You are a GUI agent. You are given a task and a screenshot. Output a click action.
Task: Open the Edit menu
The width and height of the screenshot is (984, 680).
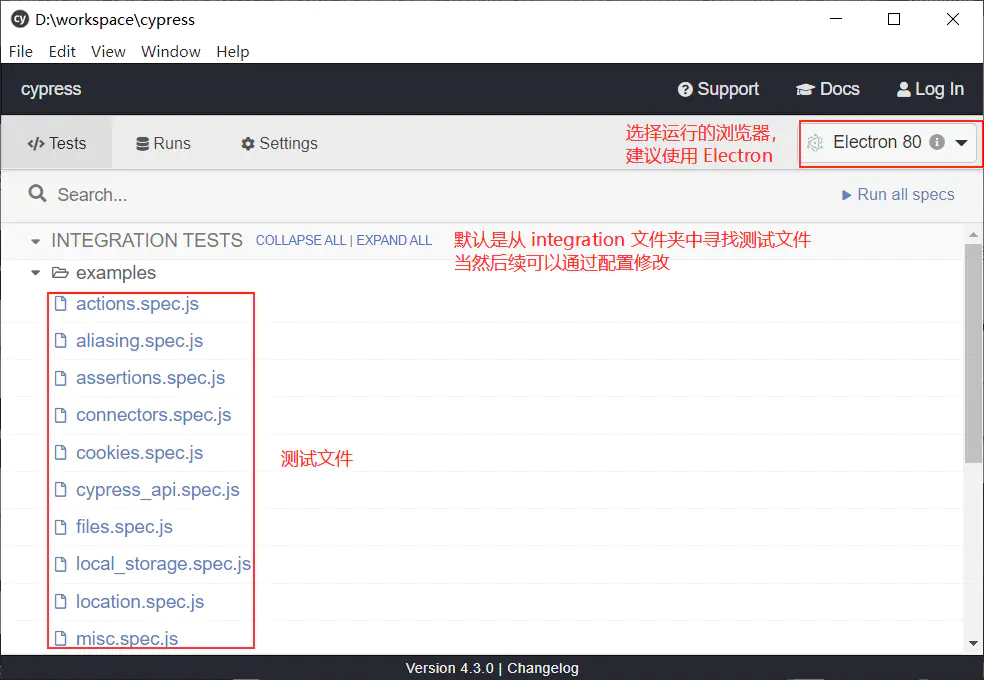pos(62,51)
